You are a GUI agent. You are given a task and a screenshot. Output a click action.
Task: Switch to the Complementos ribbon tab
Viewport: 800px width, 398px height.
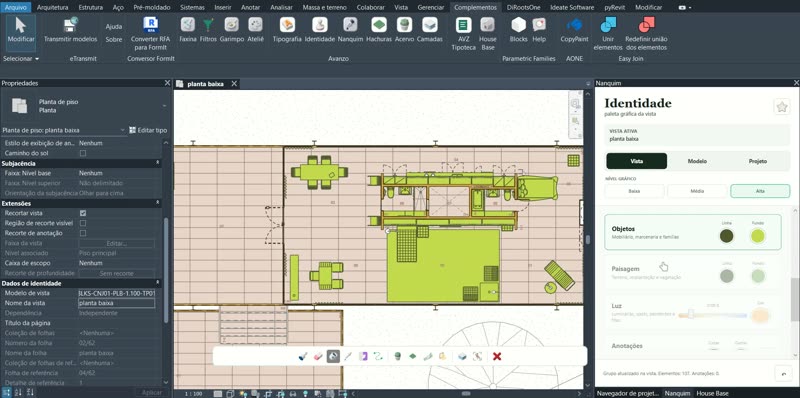(475, 7)
